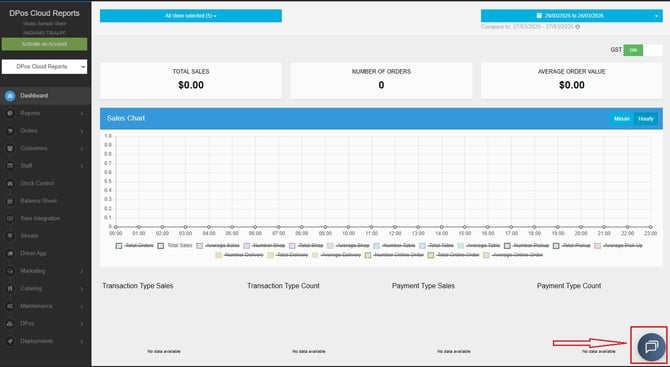Screen dimensions: 670x367
Task: Click the Staff sidebar icon
Action: (10, 166)
